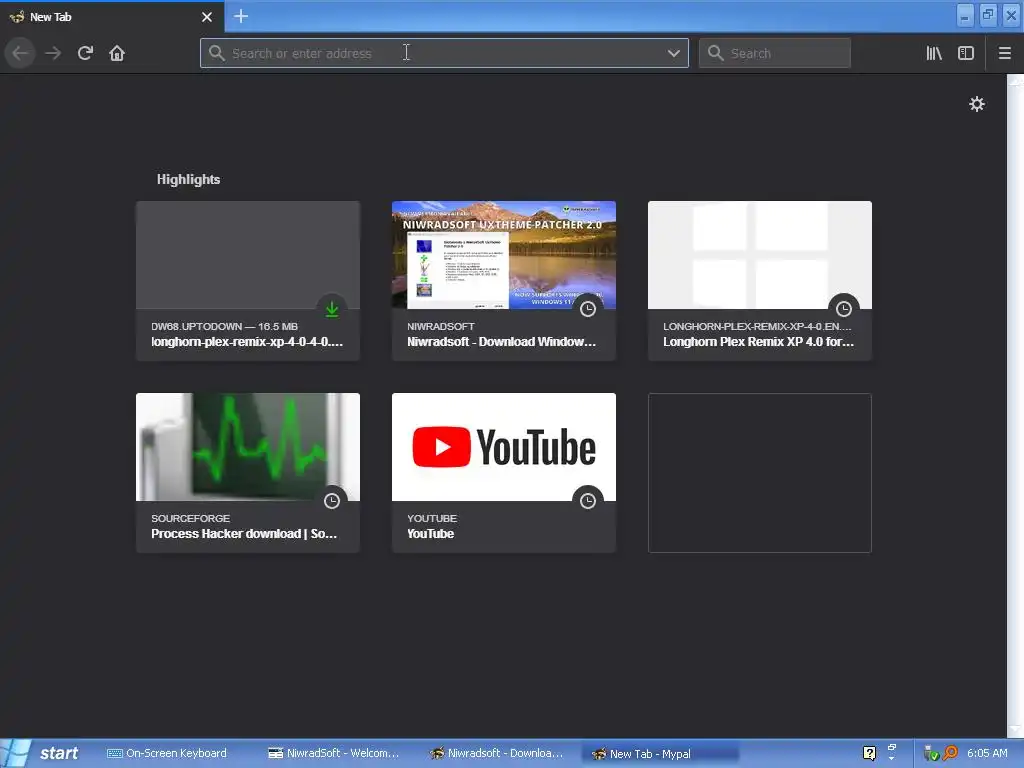Click the 'Niwradsoft - Download Window...' title
Viewport: 1024px width, 768px height.
(x=501, y=342)
